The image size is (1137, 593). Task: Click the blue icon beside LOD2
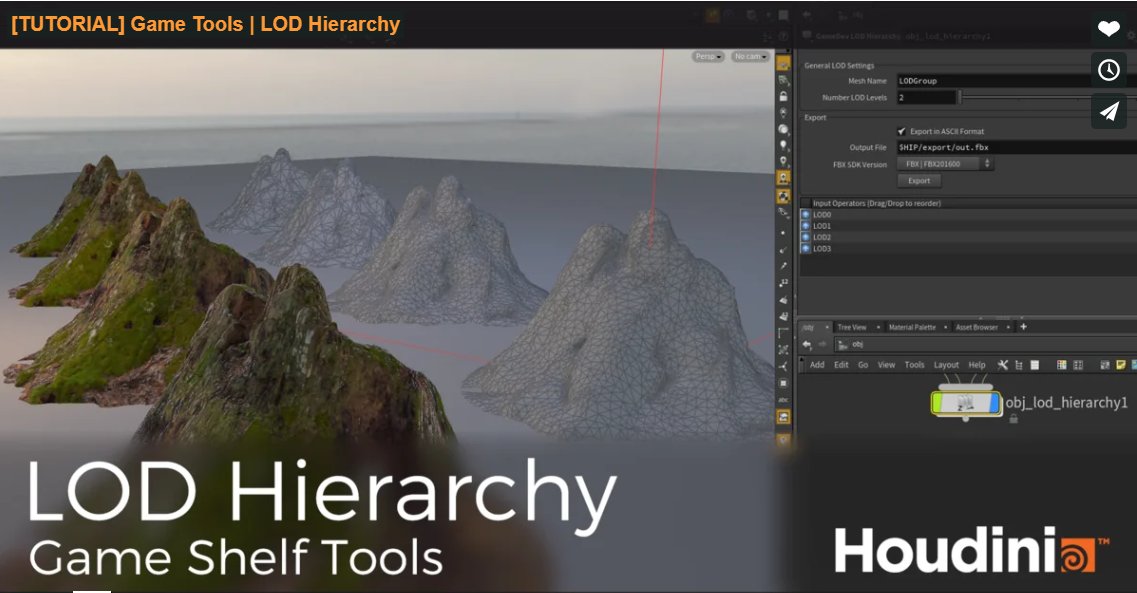pos(805,237)
